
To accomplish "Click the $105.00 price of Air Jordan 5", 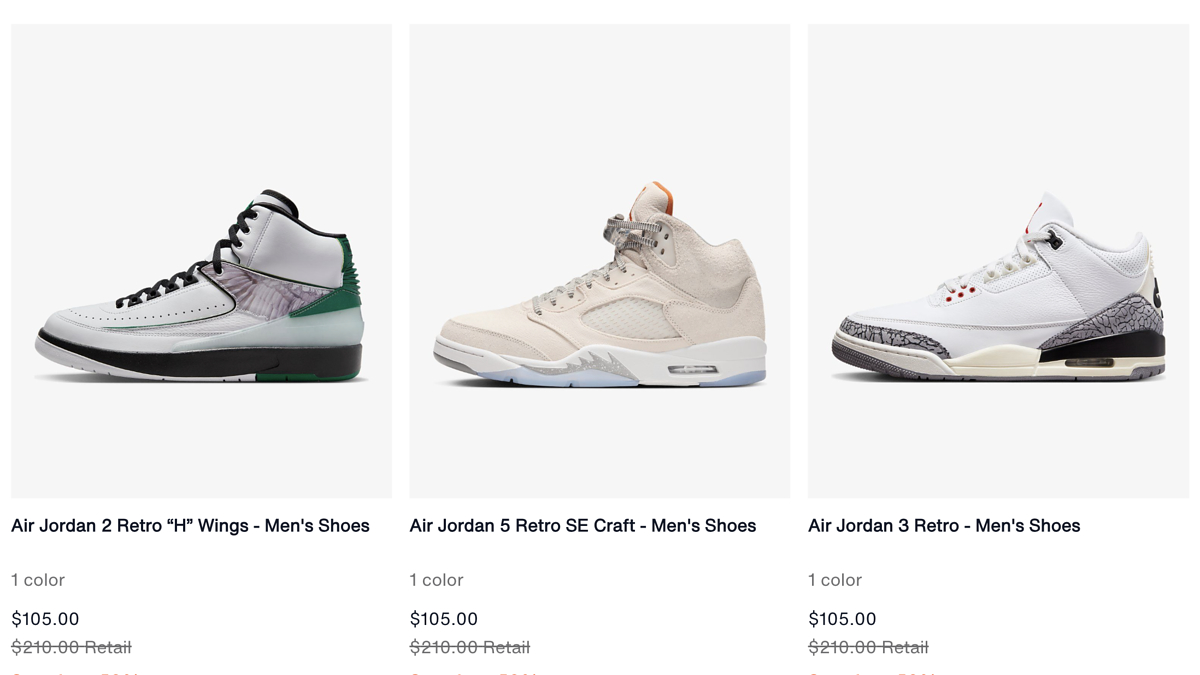I will coord(444,619).
